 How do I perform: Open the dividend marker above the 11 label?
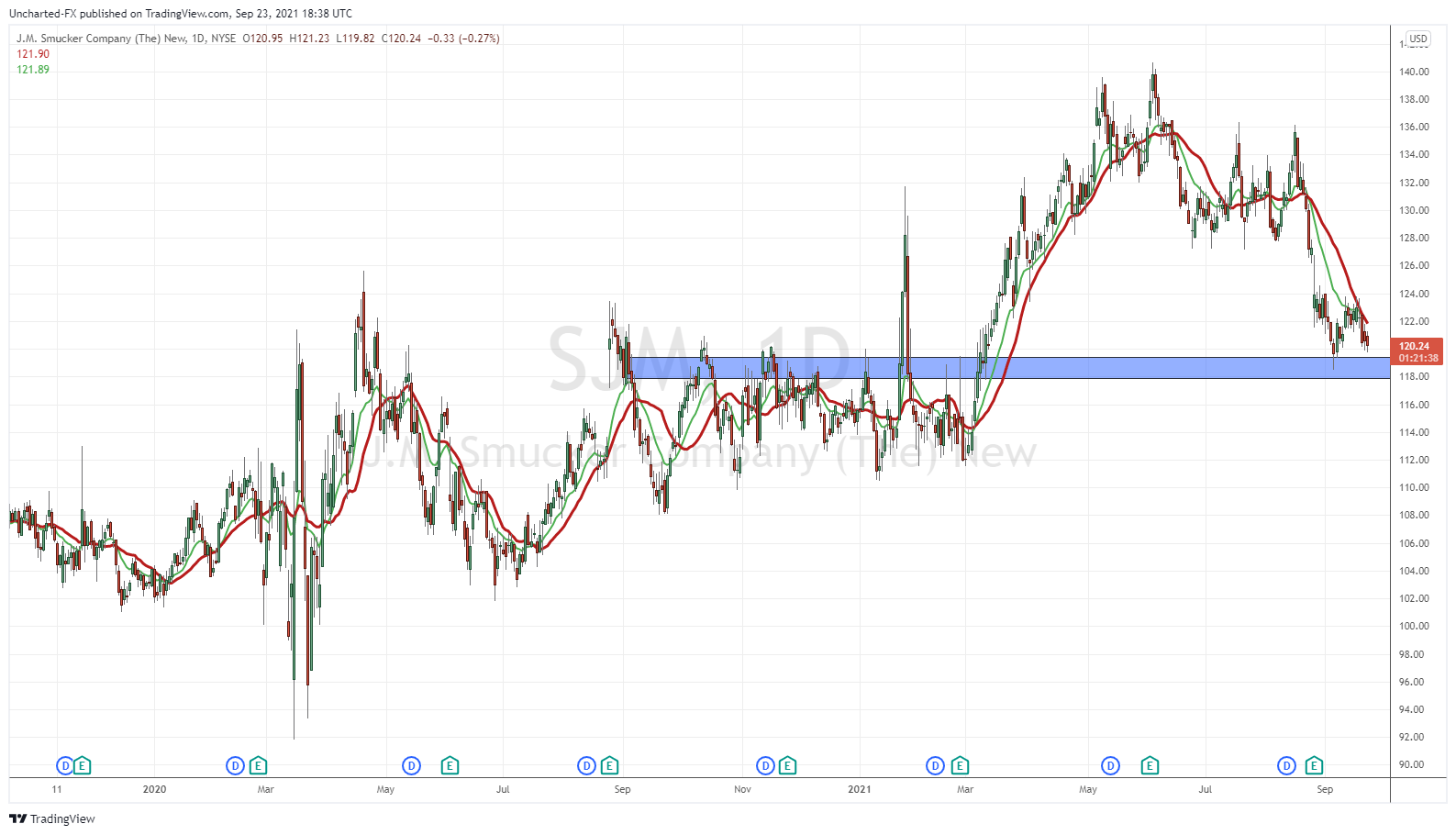tap(64, 765)
